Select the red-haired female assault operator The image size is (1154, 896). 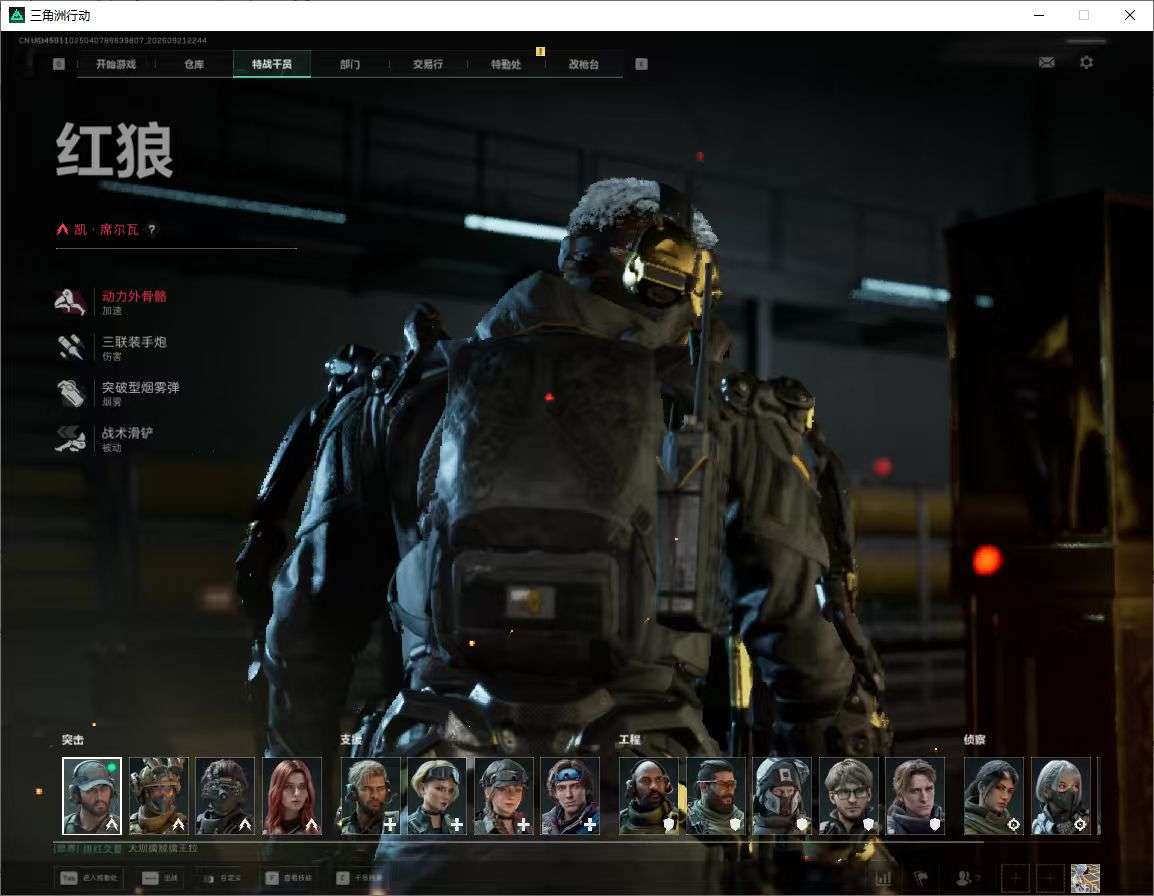tap(292, 796)
